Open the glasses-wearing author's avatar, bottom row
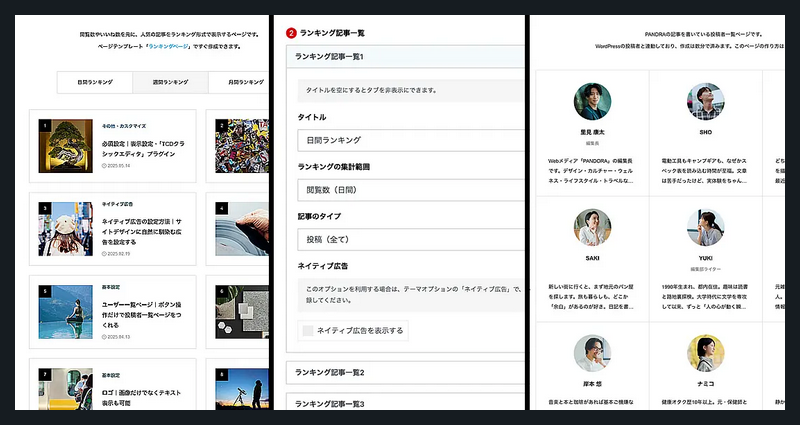The width and height of the screenshot is (800, 425). click(x=592, y=353)
